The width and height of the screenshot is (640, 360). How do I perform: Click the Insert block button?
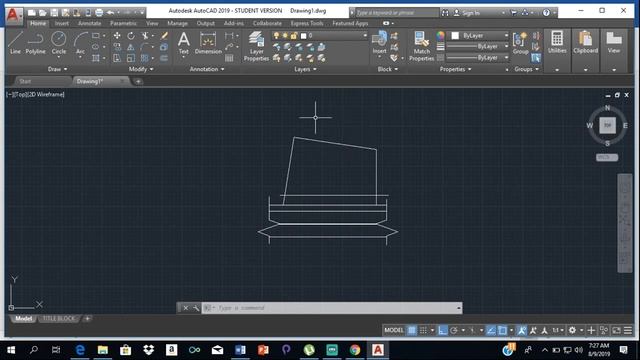pos(379,43)
